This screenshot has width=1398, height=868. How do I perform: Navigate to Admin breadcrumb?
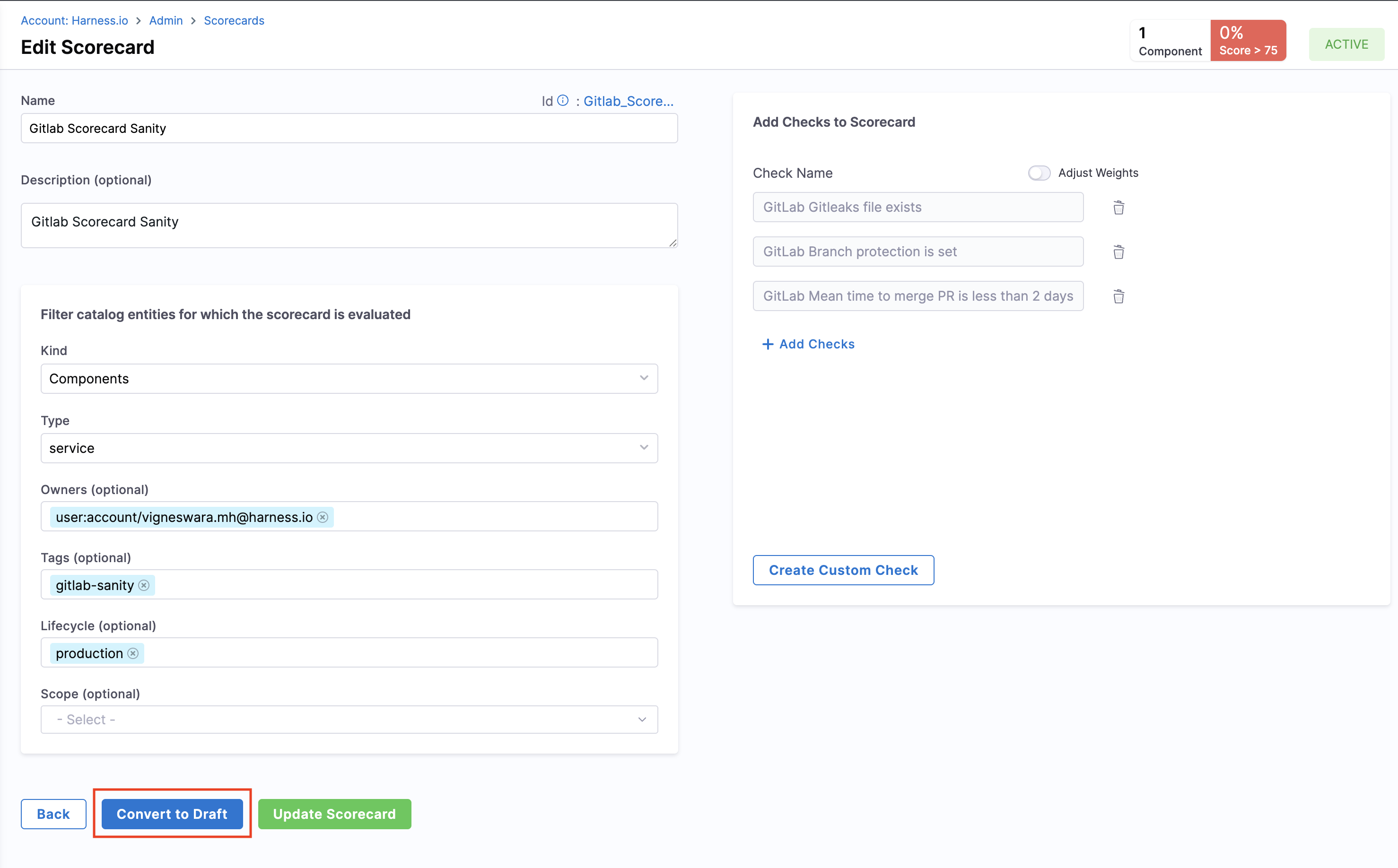pyautogui.click(x=166, y=21)
